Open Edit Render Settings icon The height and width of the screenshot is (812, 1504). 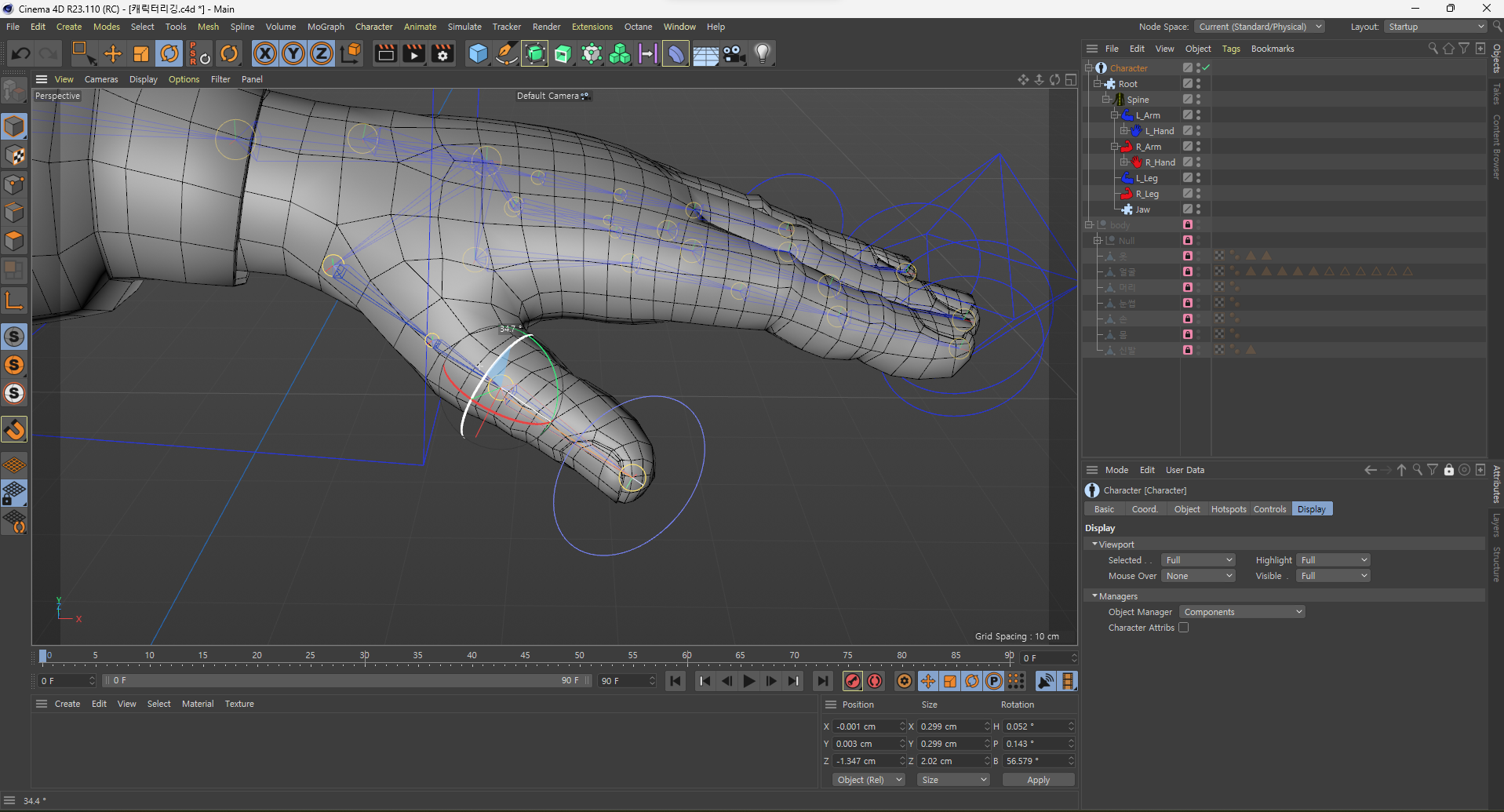point(442,53)
